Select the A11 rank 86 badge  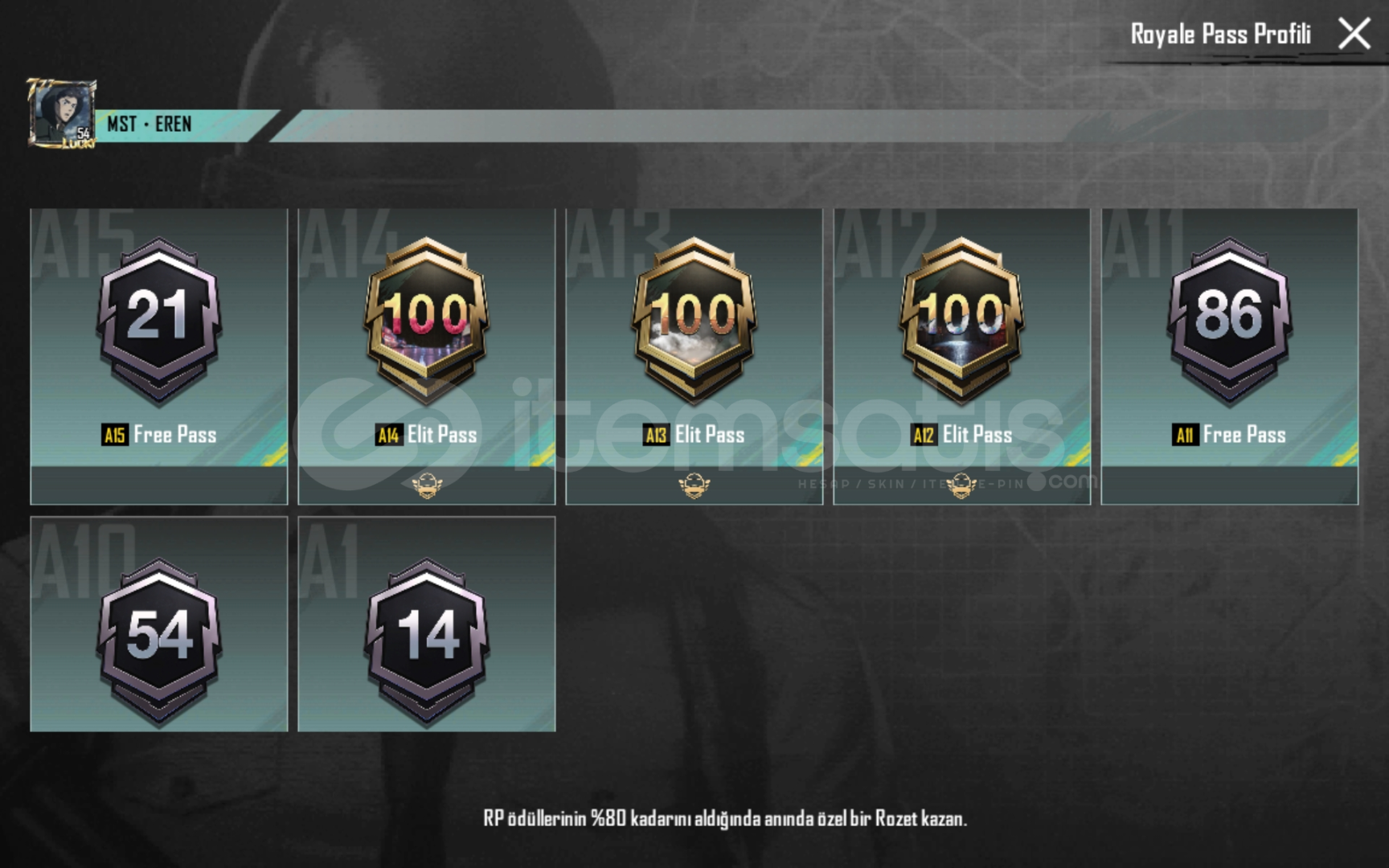tap(1230, 321)
